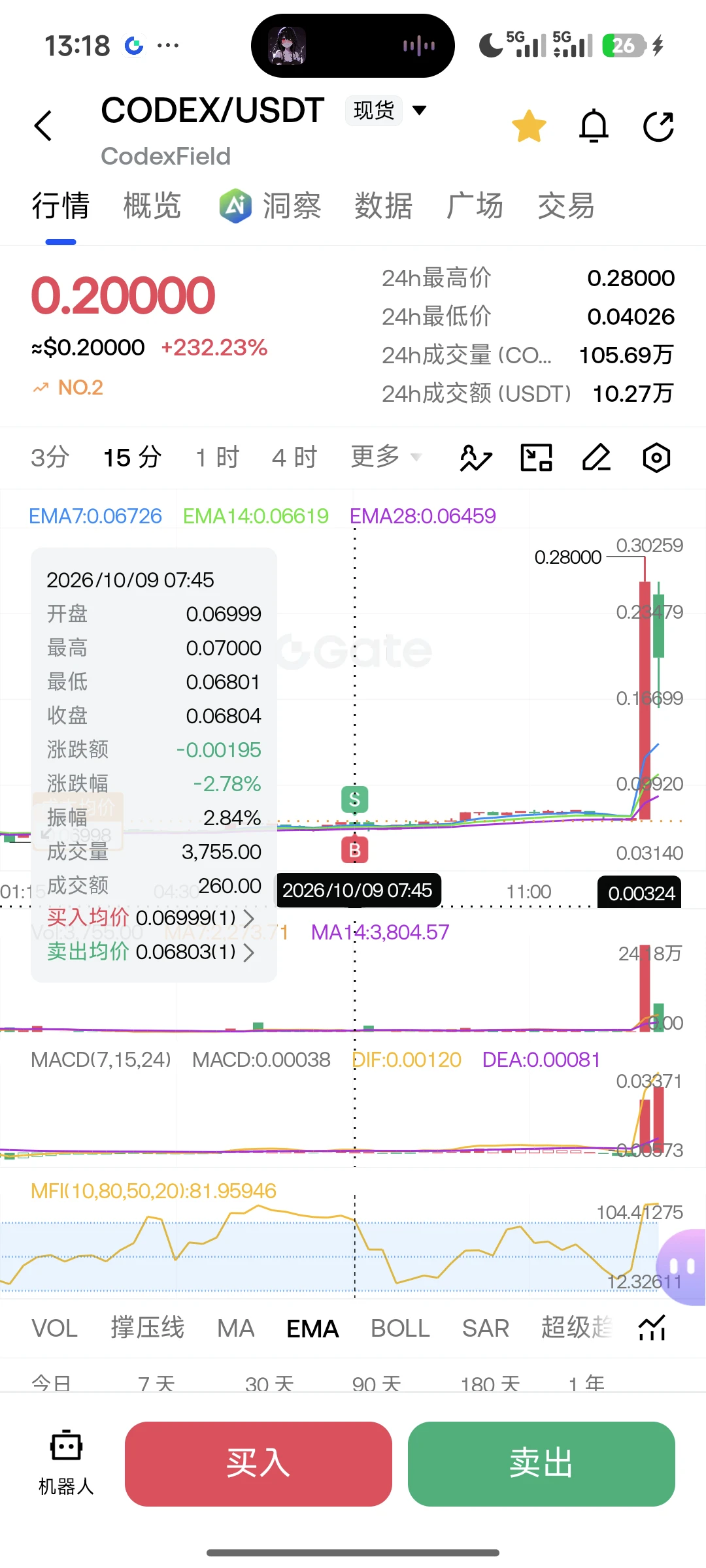This screenshot has height=1568, width=706.
Task: Select the 3分 timeframe
Action: [50, 457]
